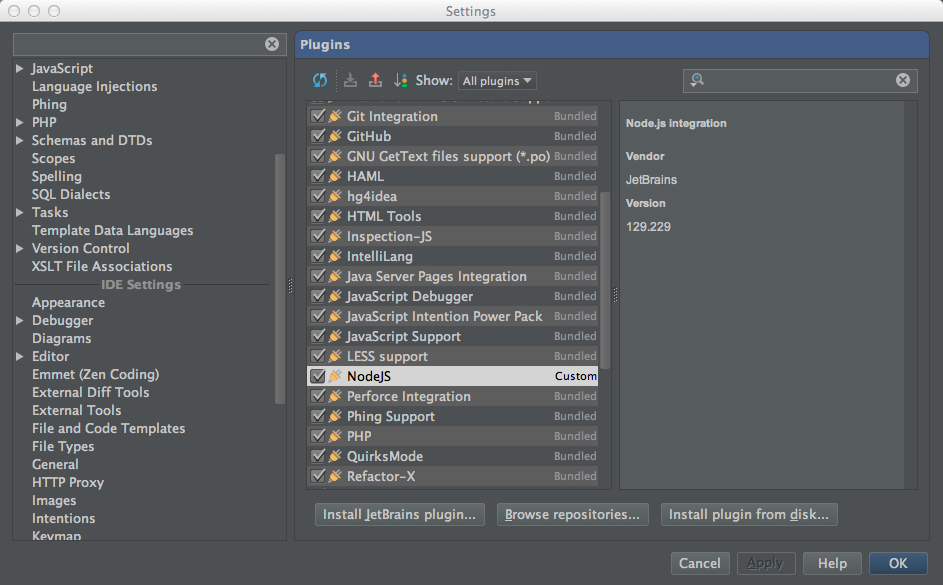Click the plug icon beside NodeJS

tap(336, 376)
